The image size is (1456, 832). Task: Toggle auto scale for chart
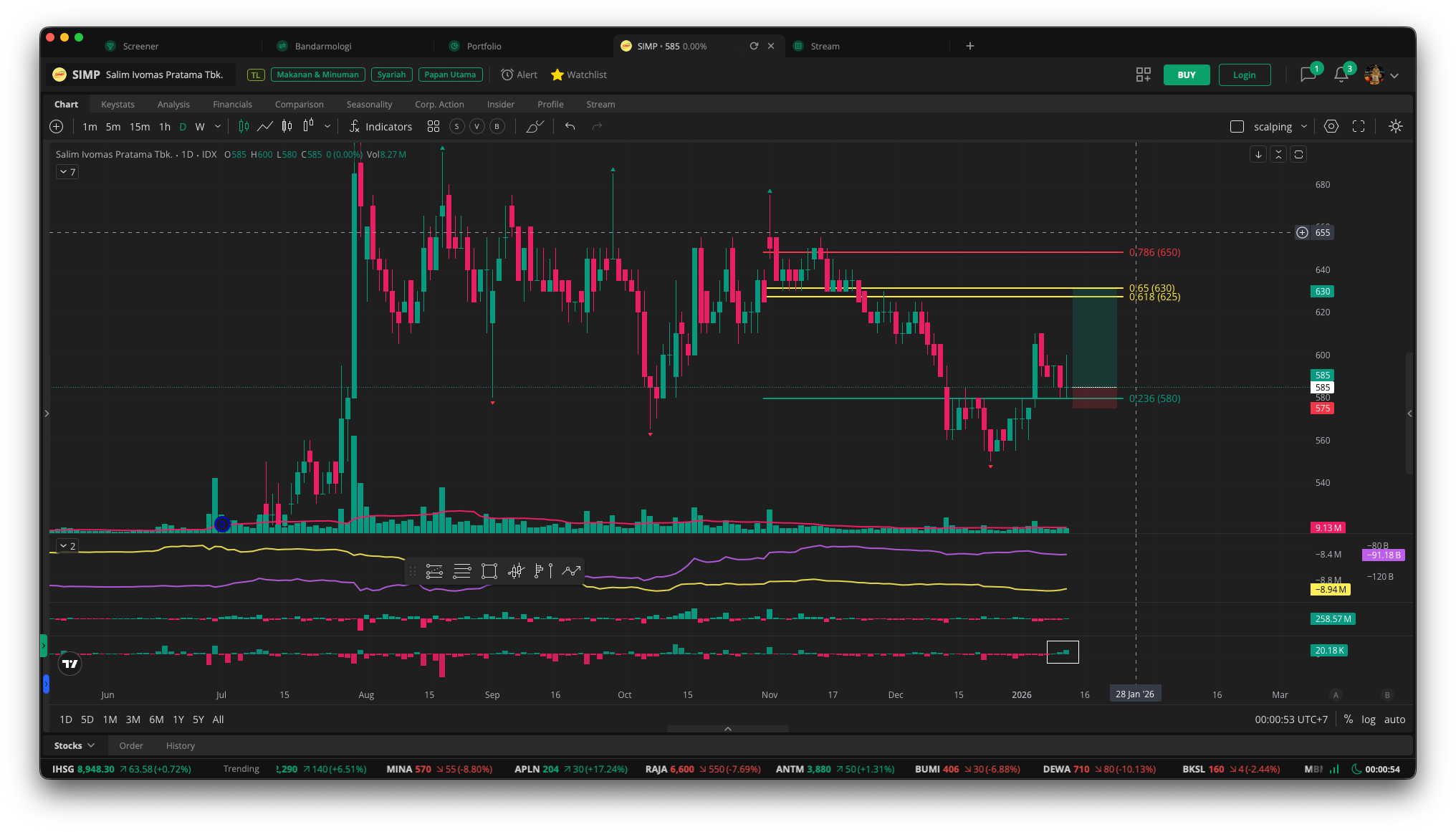coord(1394,719)
